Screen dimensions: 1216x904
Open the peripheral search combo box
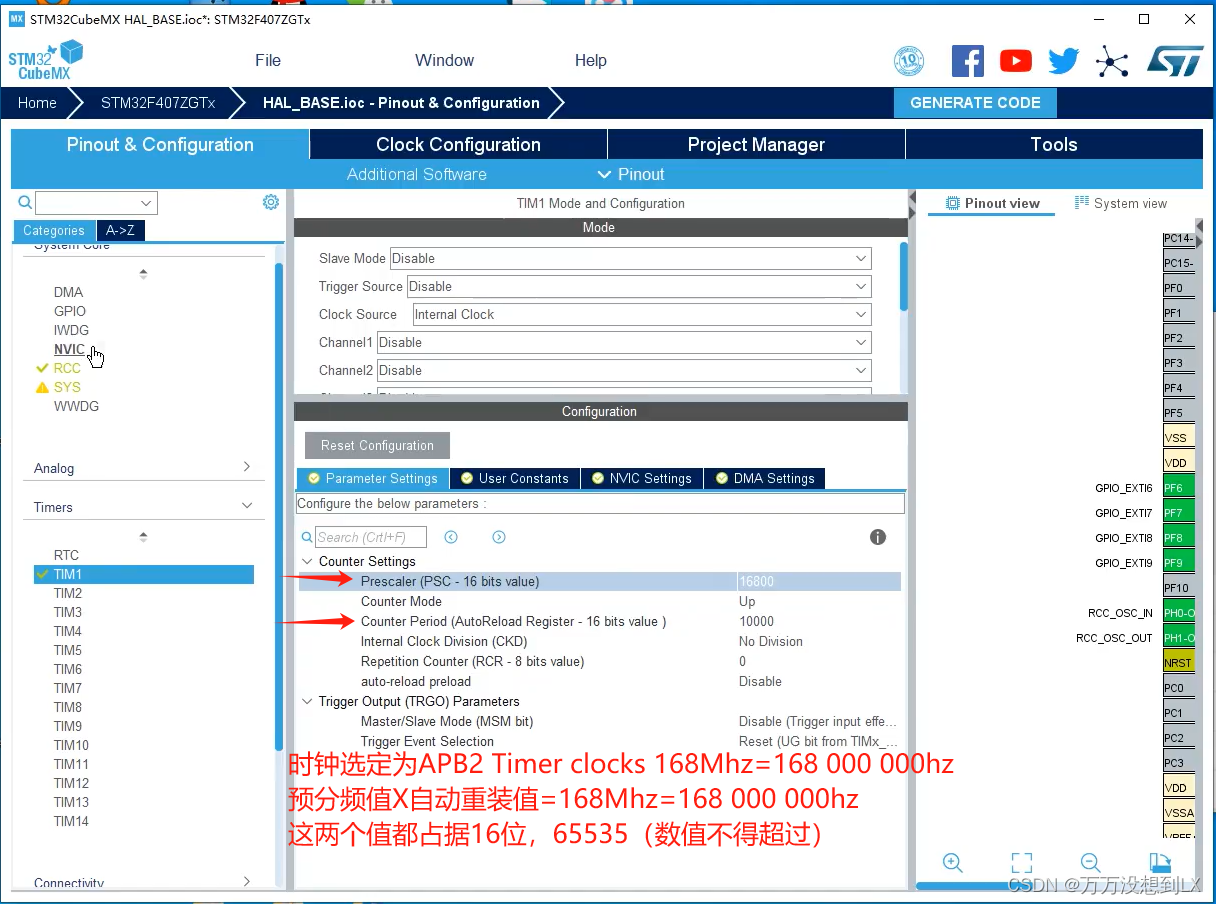[x=96, y=202]
